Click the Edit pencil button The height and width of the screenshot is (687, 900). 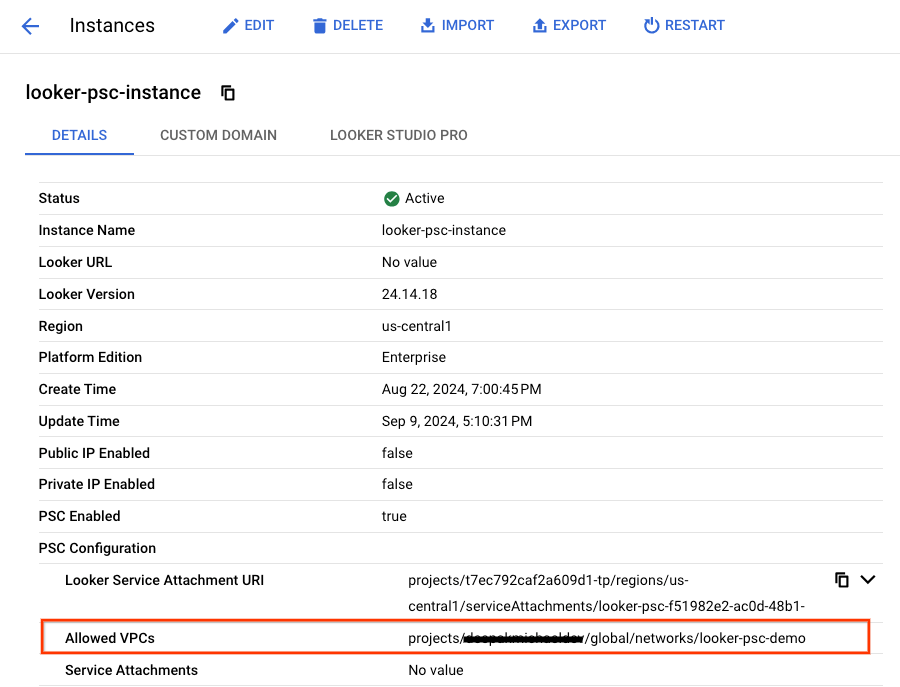coord(248,26)
